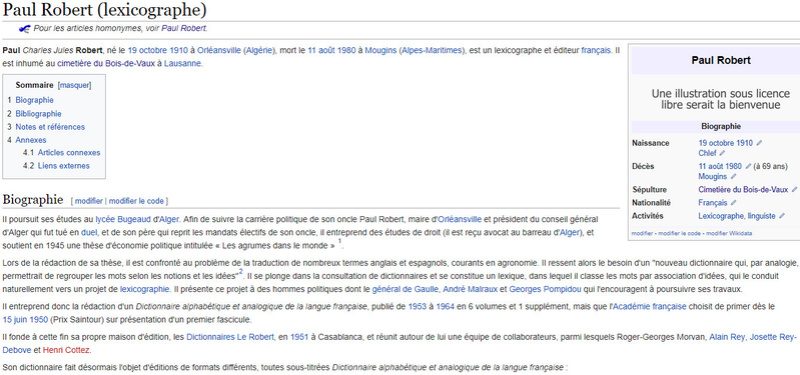The width and height of the screenshot is (800, 375).
Task: Open the Algérie link
Action: 260,51
